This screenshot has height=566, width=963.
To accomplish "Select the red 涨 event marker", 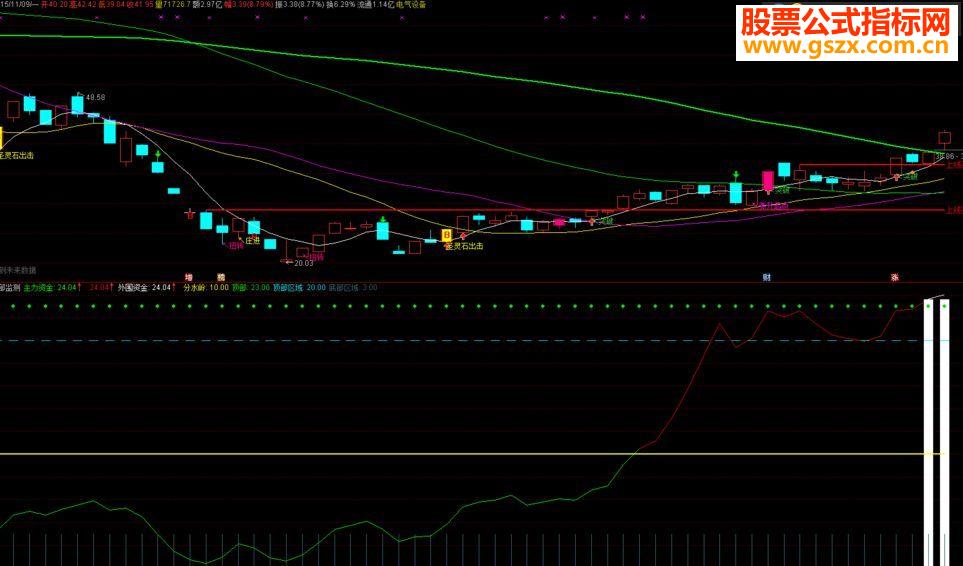I will [x=895, y=277].
